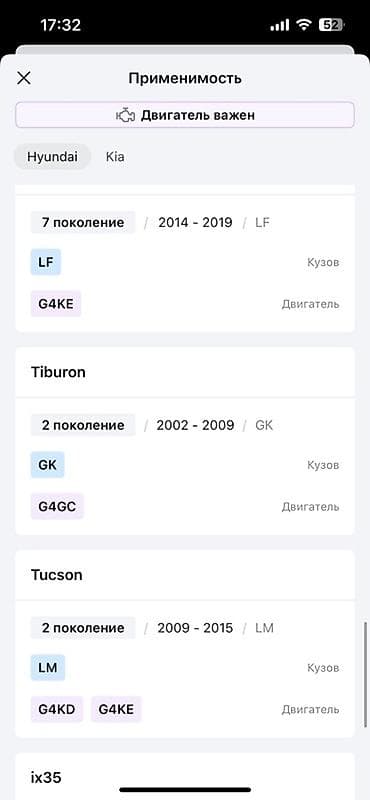Image resolution: width=370 pixels, height=800 pixels.
Task: Close the Применимость sheet with X
Action: (x=24, y=78)
